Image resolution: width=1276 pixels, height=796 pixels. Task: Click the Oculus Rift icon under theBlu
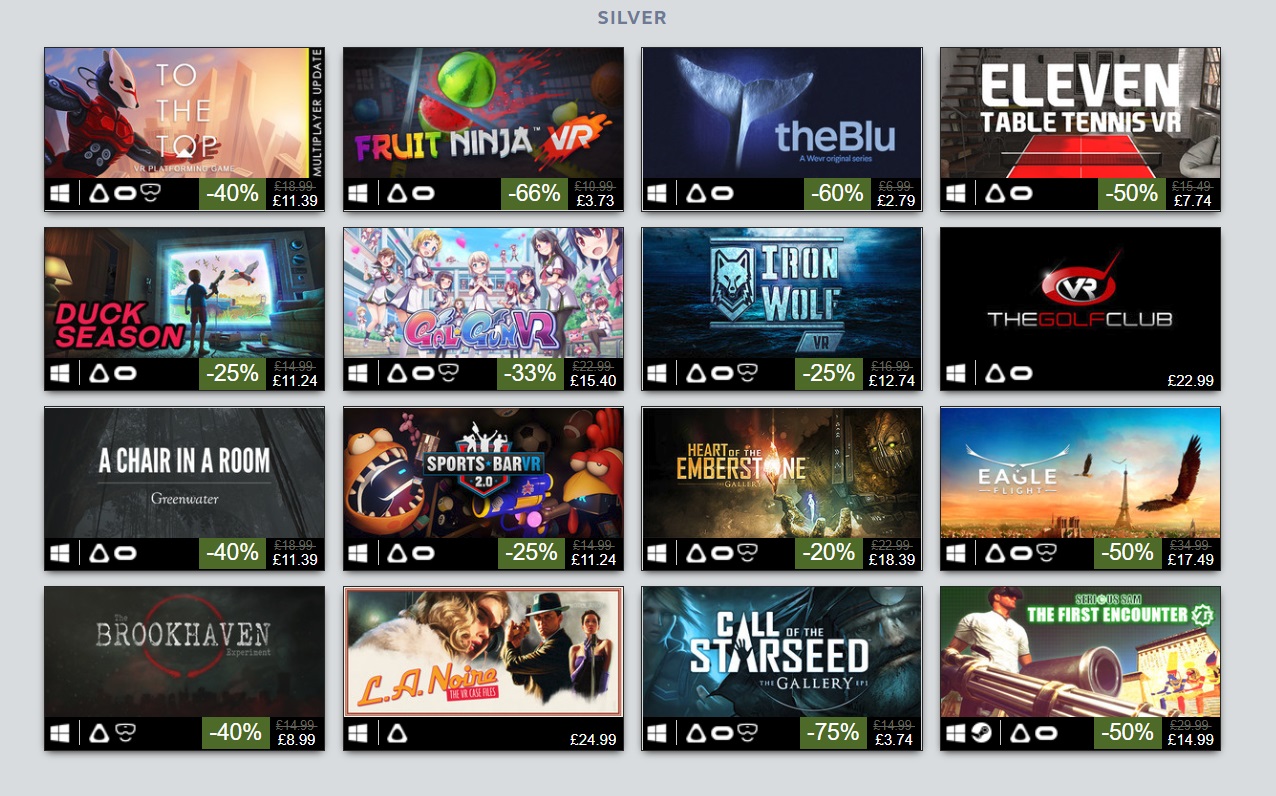pyautogui.click(x=721, y=194)
